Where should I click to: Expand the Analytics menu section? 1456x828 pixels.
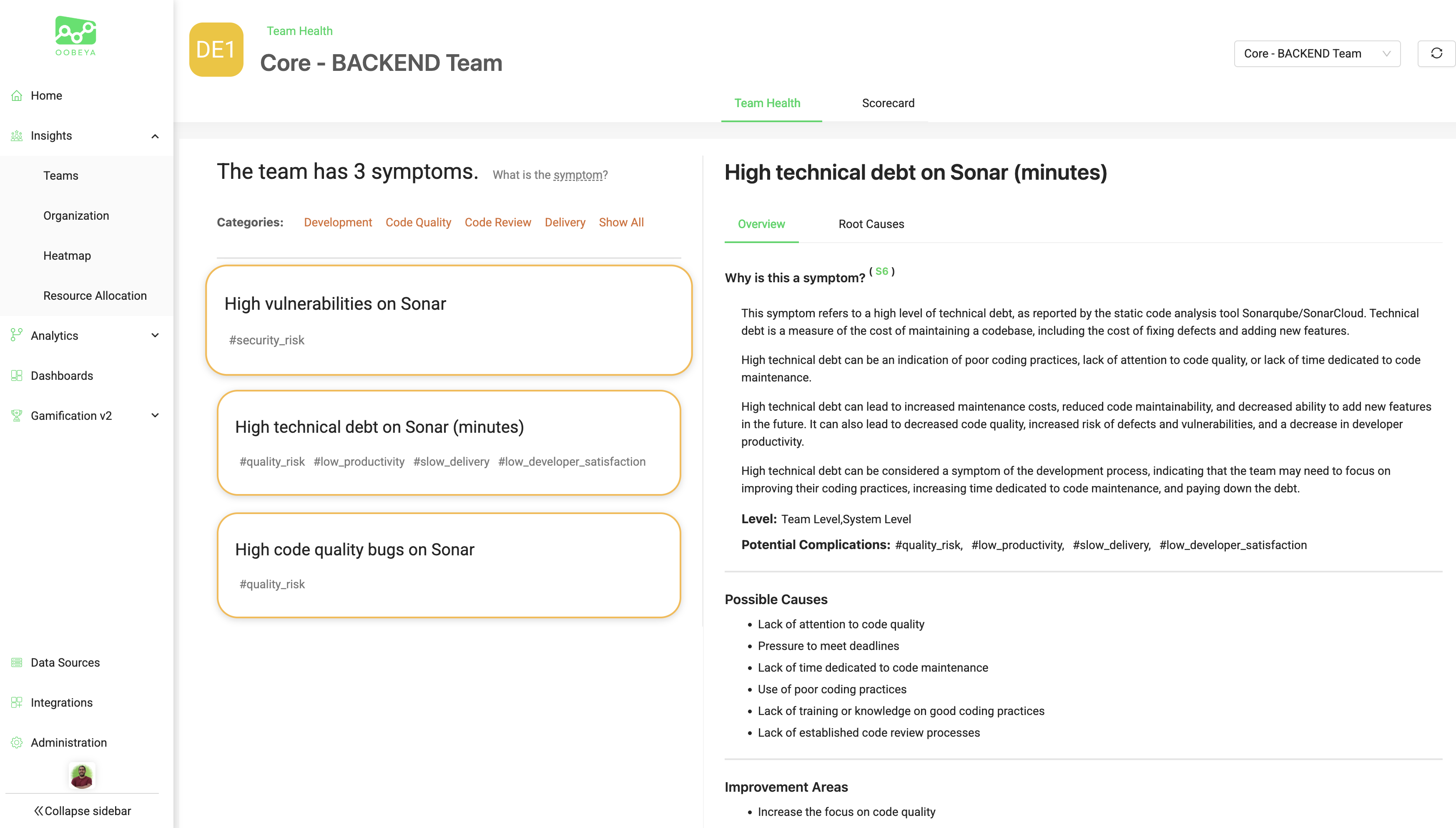155,336
